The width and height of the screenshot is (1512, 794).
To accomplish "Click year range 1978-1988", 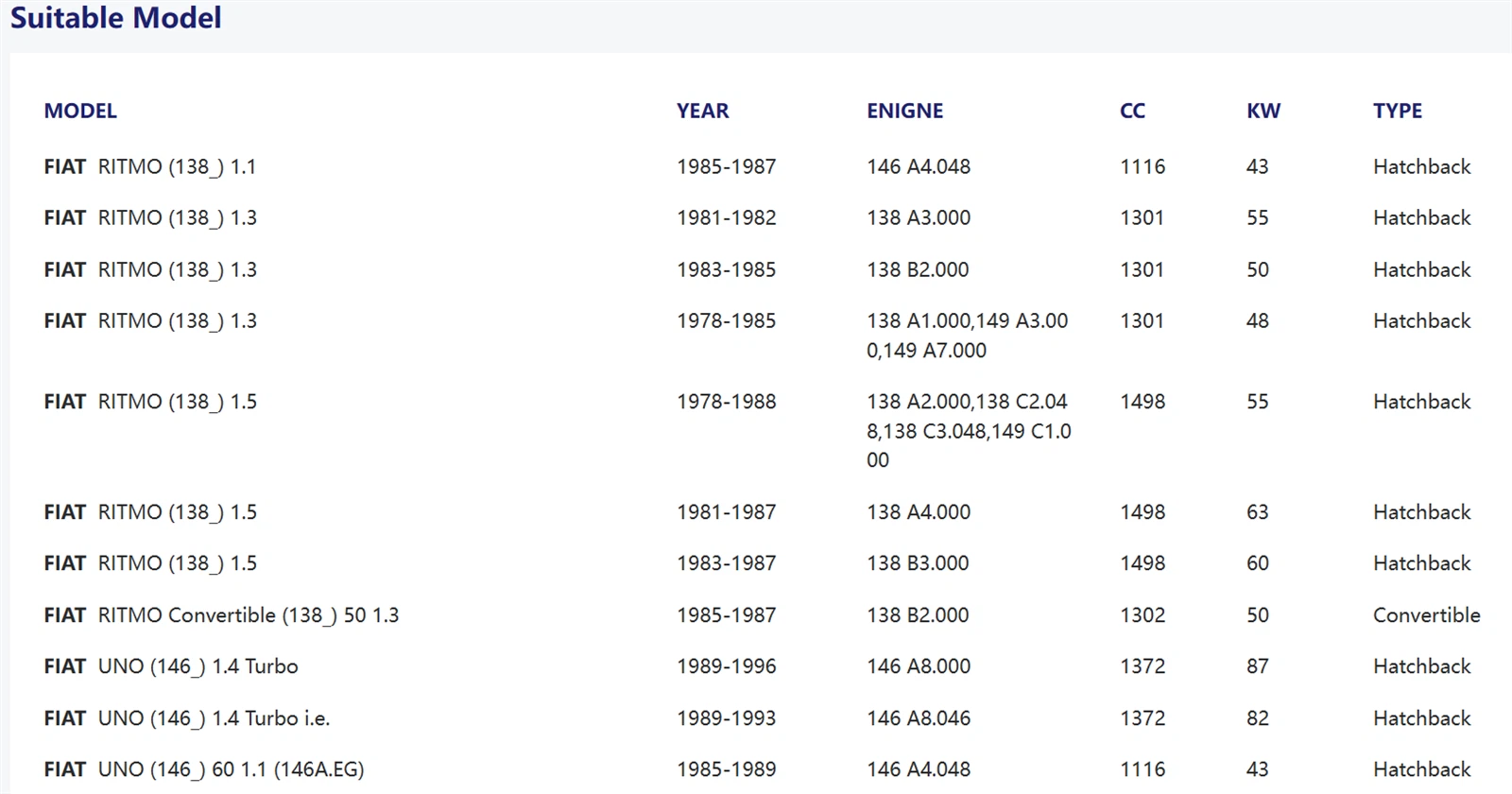I will (x=726, y=402).
